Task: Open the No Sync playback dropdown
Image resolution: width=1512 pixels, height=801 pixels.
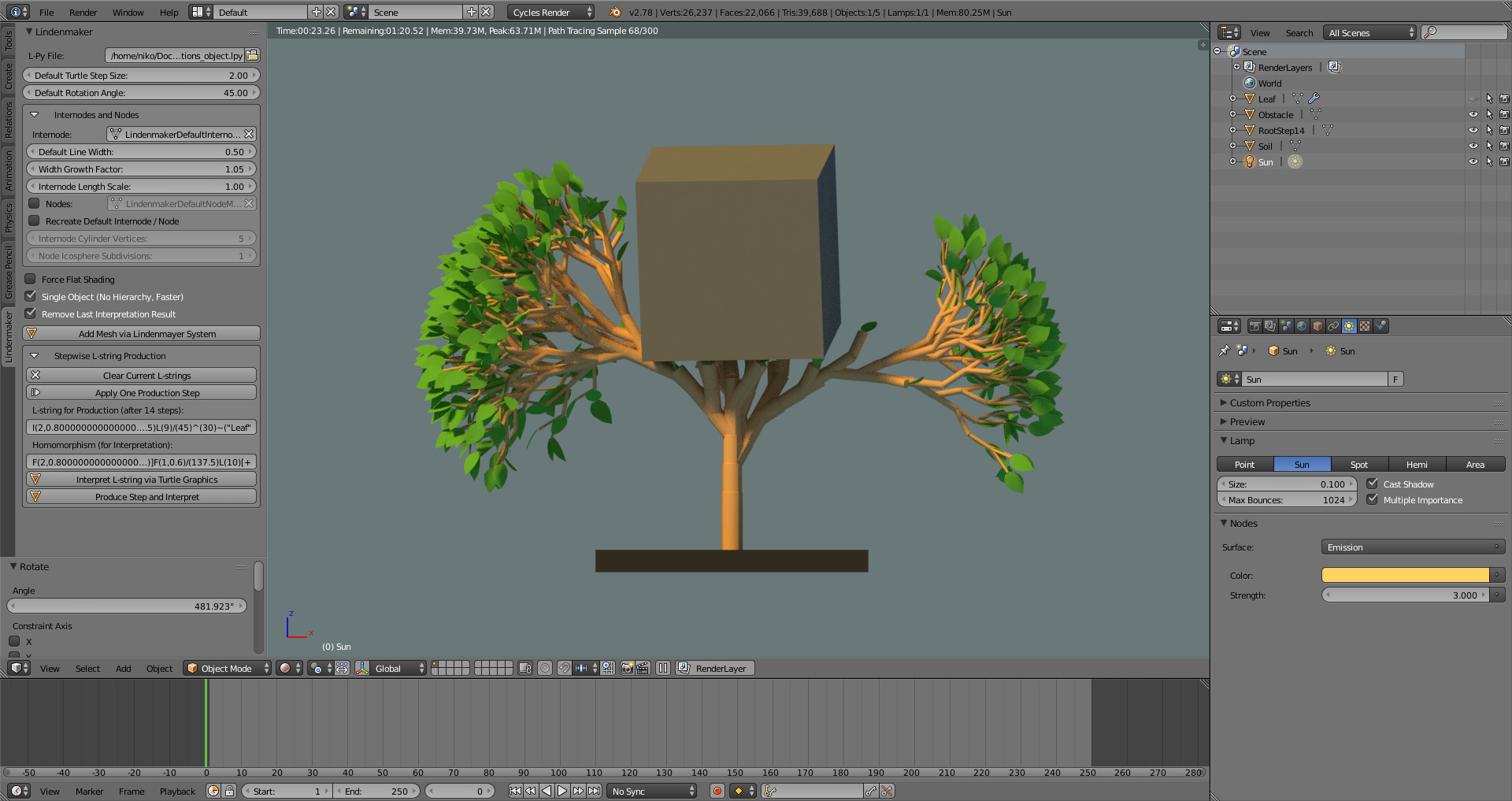Action: pyautogui.click(x=652, y=791)
